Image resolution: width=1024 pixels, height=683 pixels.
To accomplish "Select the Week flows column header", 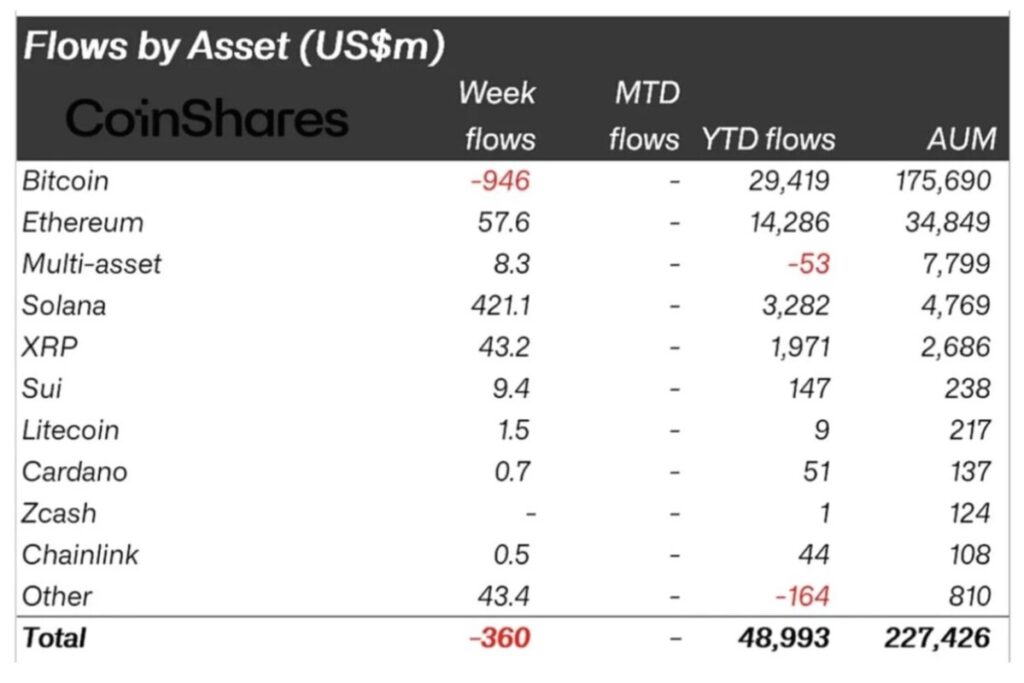I will 498,115.
